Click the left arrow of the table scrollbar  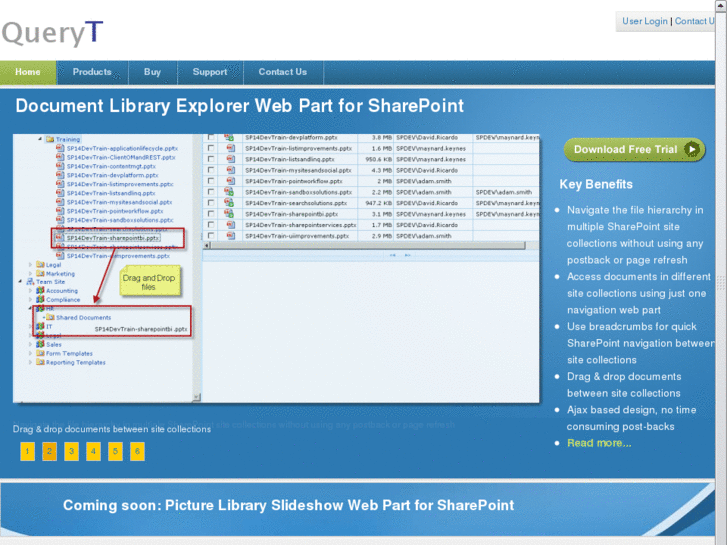click(x=207, y=245)
